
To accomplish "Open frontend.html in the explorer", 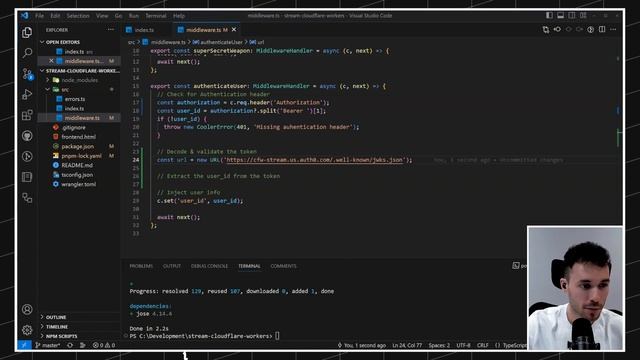I will click(79, 137).
